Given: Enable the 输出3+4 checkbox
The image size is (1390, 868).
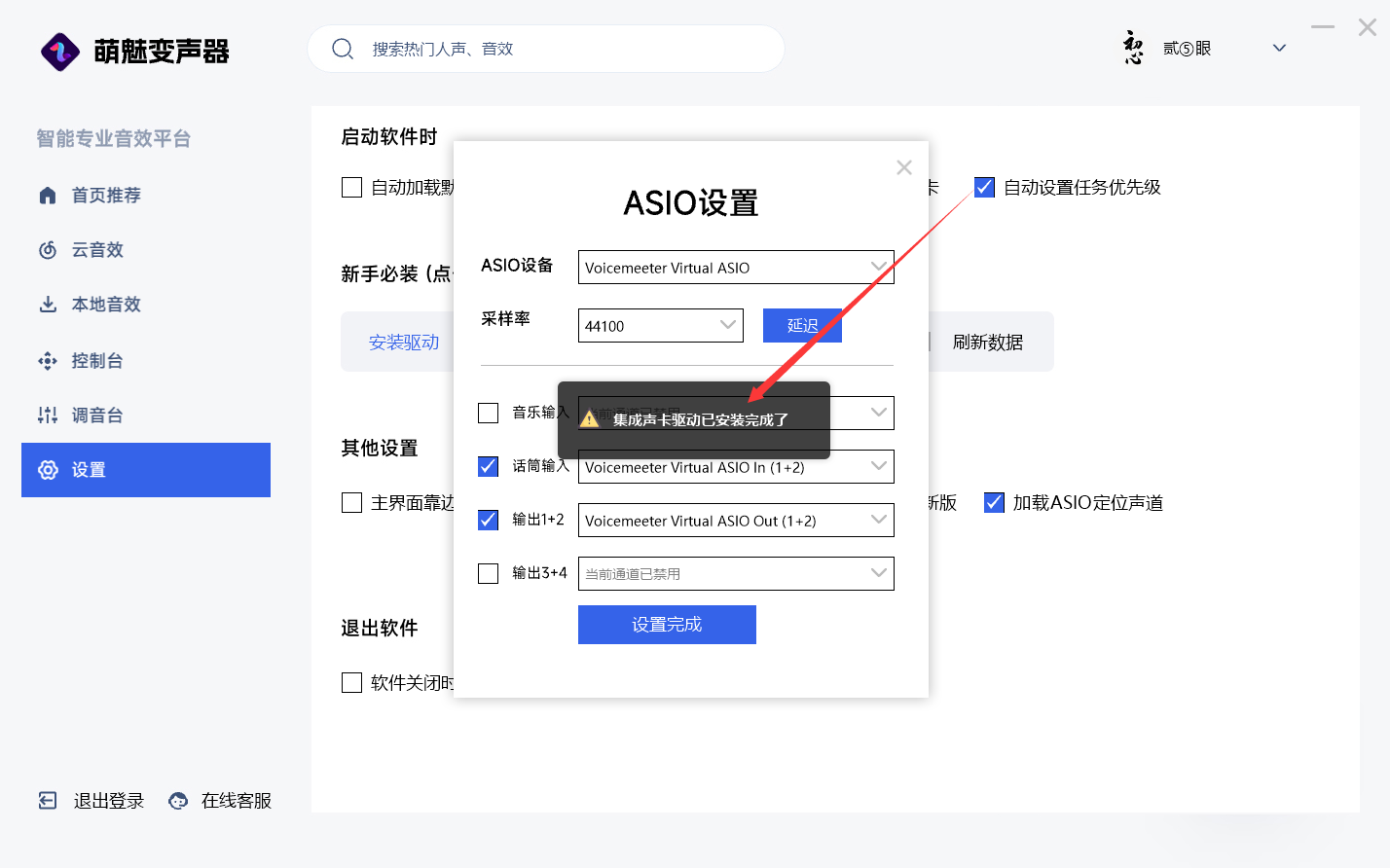Looking at the screenshot, I should 489,573.
